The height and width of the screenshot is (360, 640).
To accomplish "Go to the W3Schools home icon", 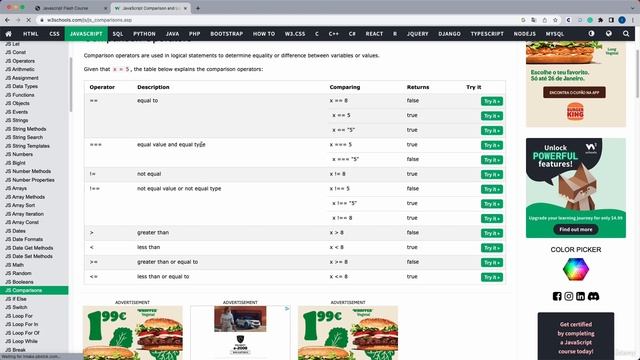I will [x=9, y=34].
